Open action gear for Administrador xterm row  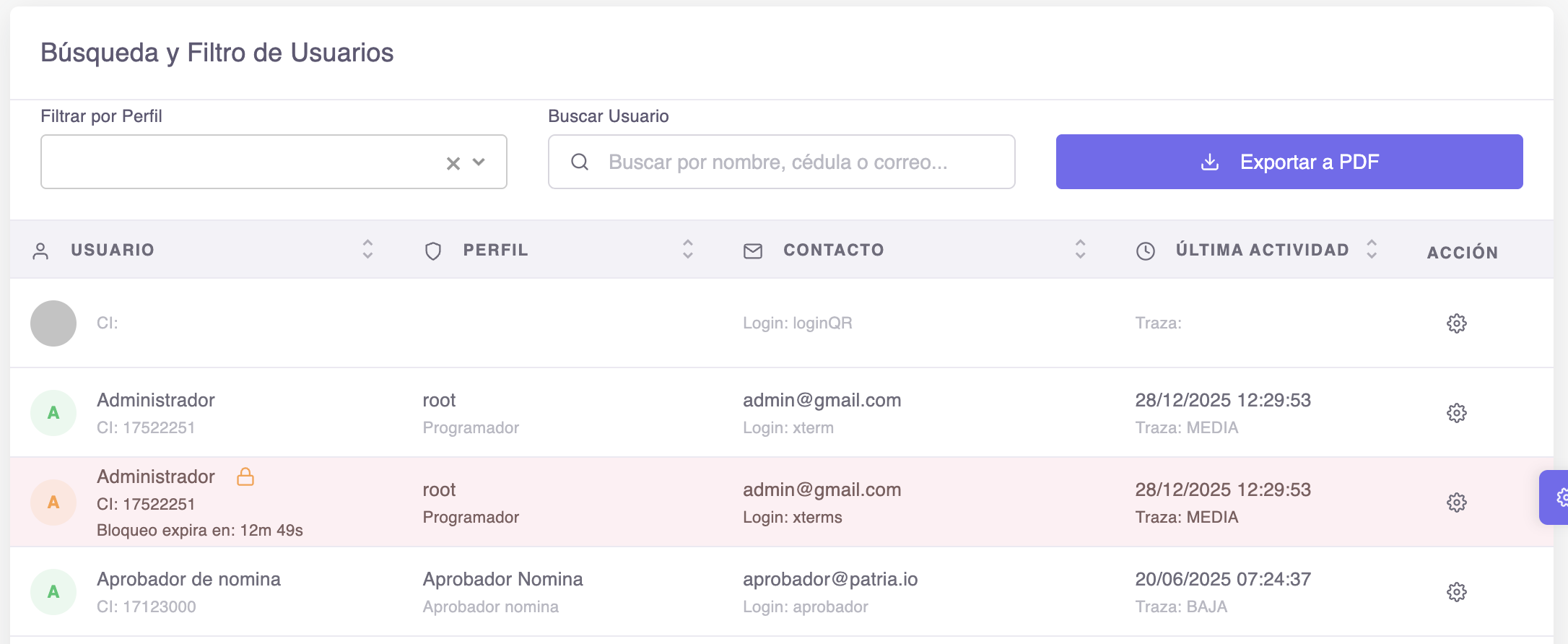[1456, 413]
